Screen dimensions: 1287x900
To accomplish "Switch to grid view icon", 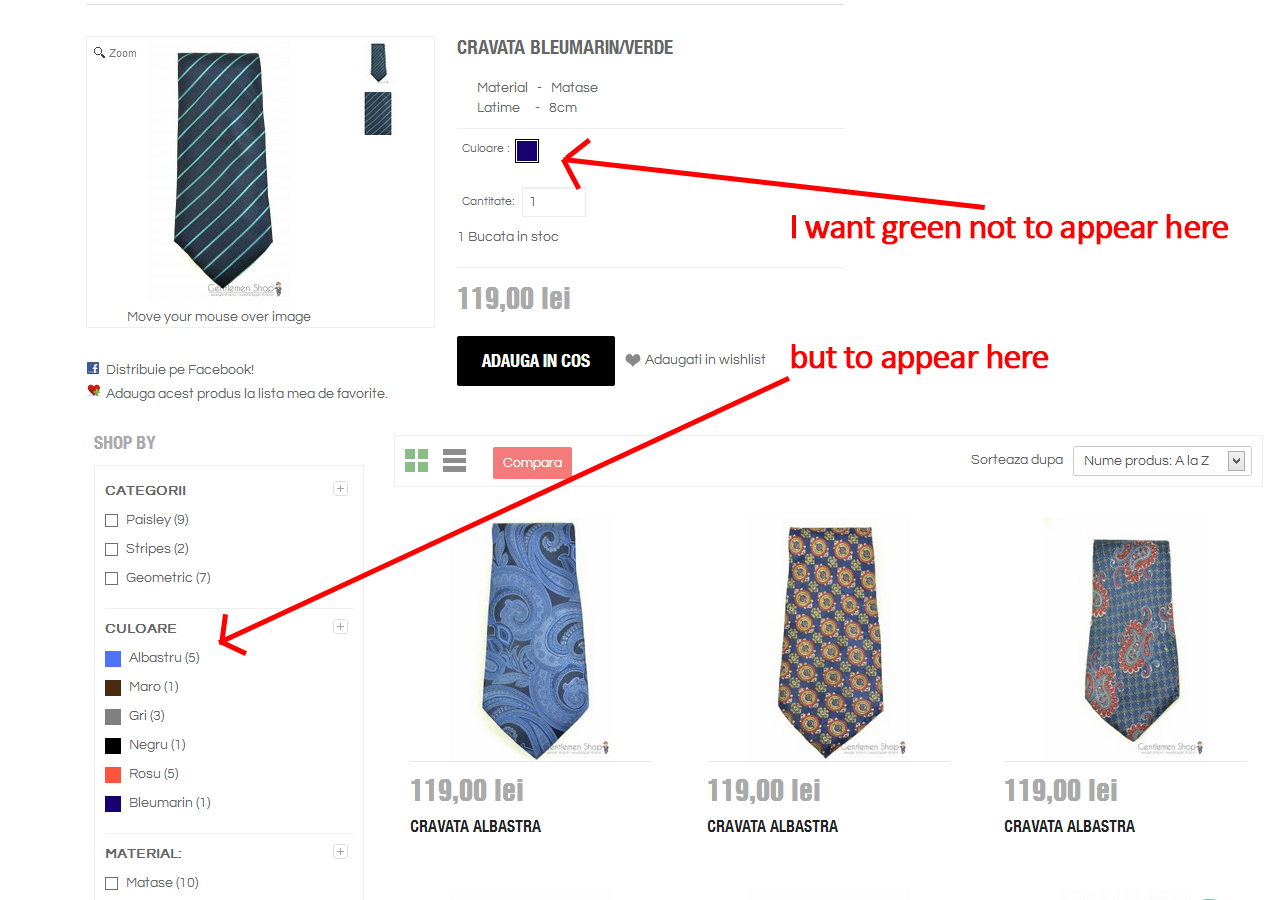I will coord(416,461).
